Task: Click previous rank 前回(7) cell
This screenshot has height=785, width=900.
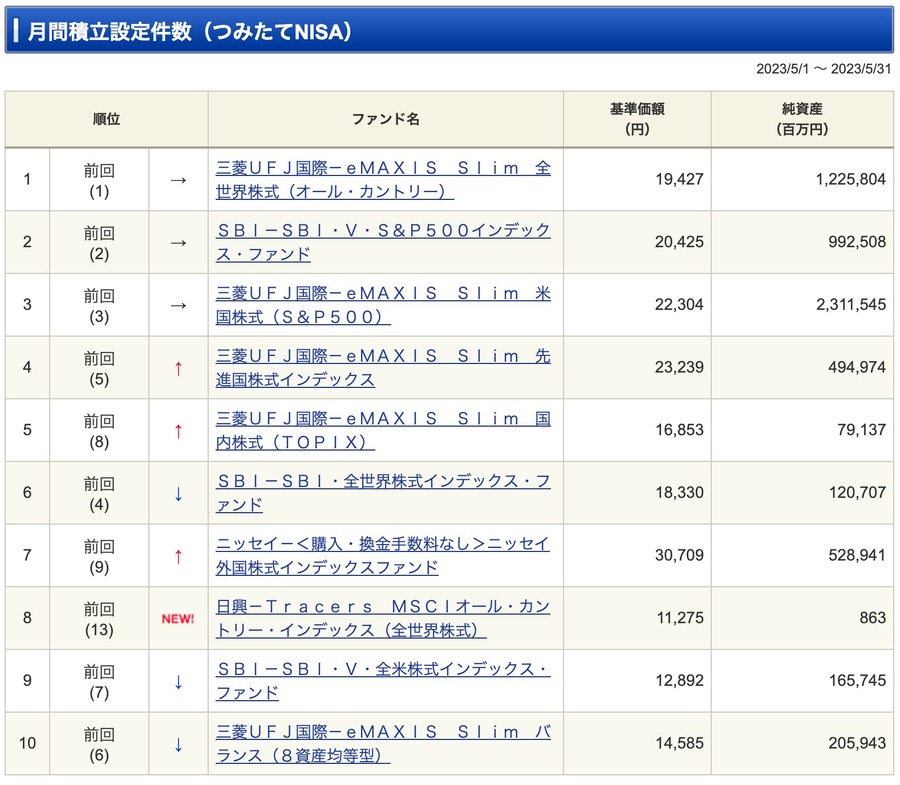Action: pos(99,681)
